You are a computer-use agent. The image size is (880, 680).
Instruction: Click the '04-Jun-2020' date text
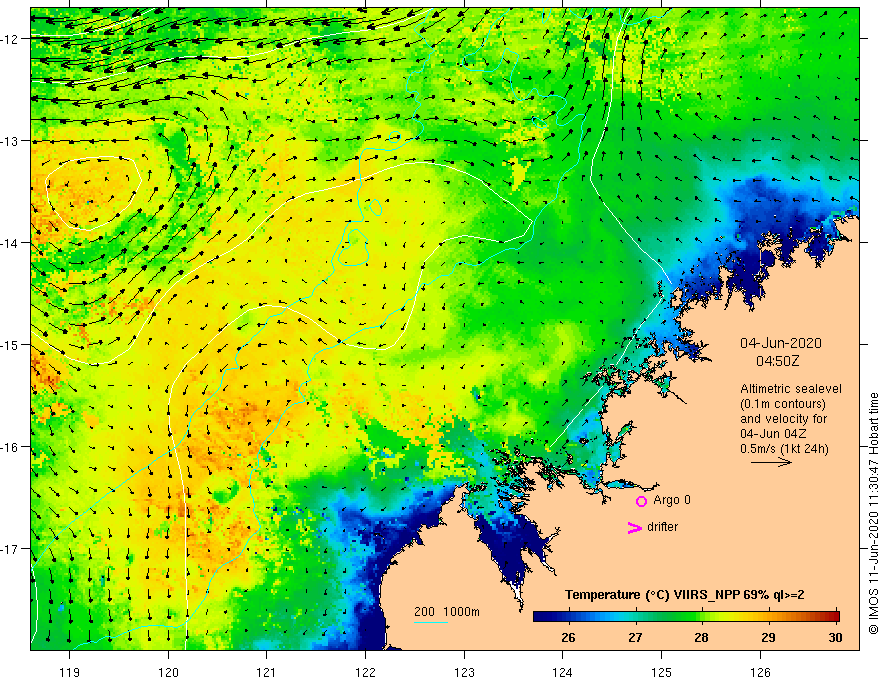point(781,343)
